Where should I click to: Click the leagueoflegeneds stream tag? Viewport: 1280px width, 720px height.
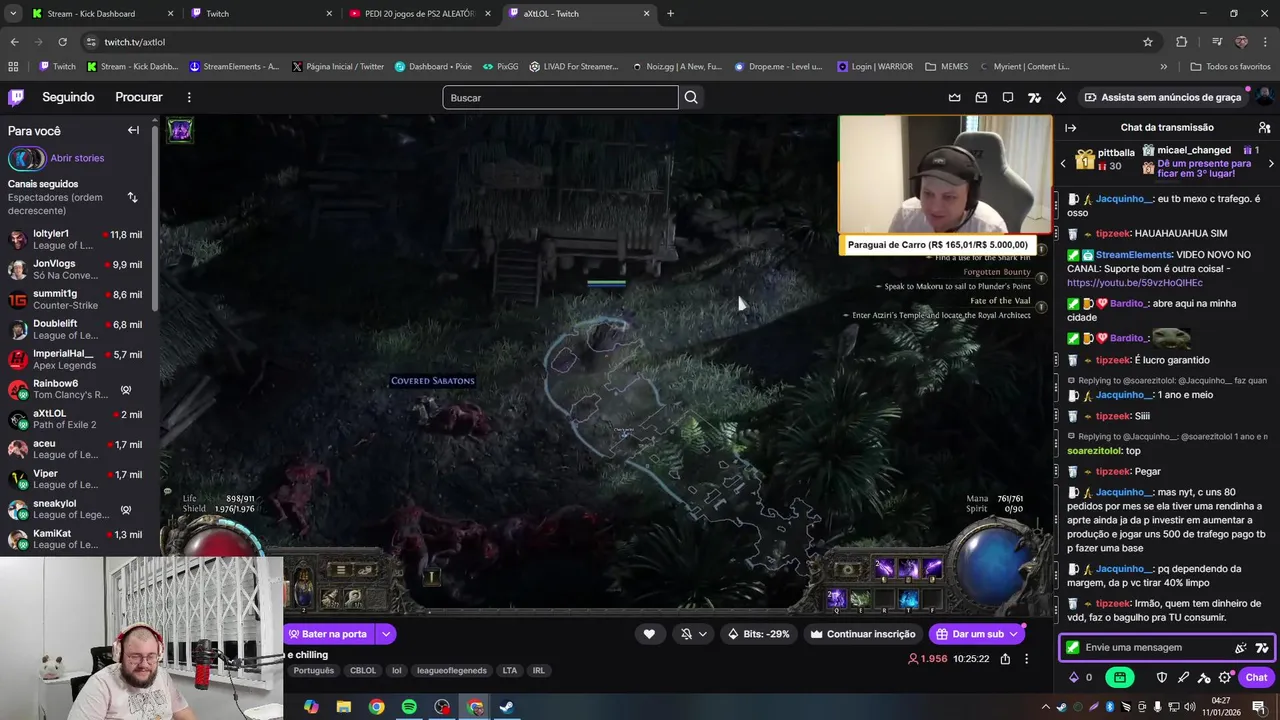452,671
